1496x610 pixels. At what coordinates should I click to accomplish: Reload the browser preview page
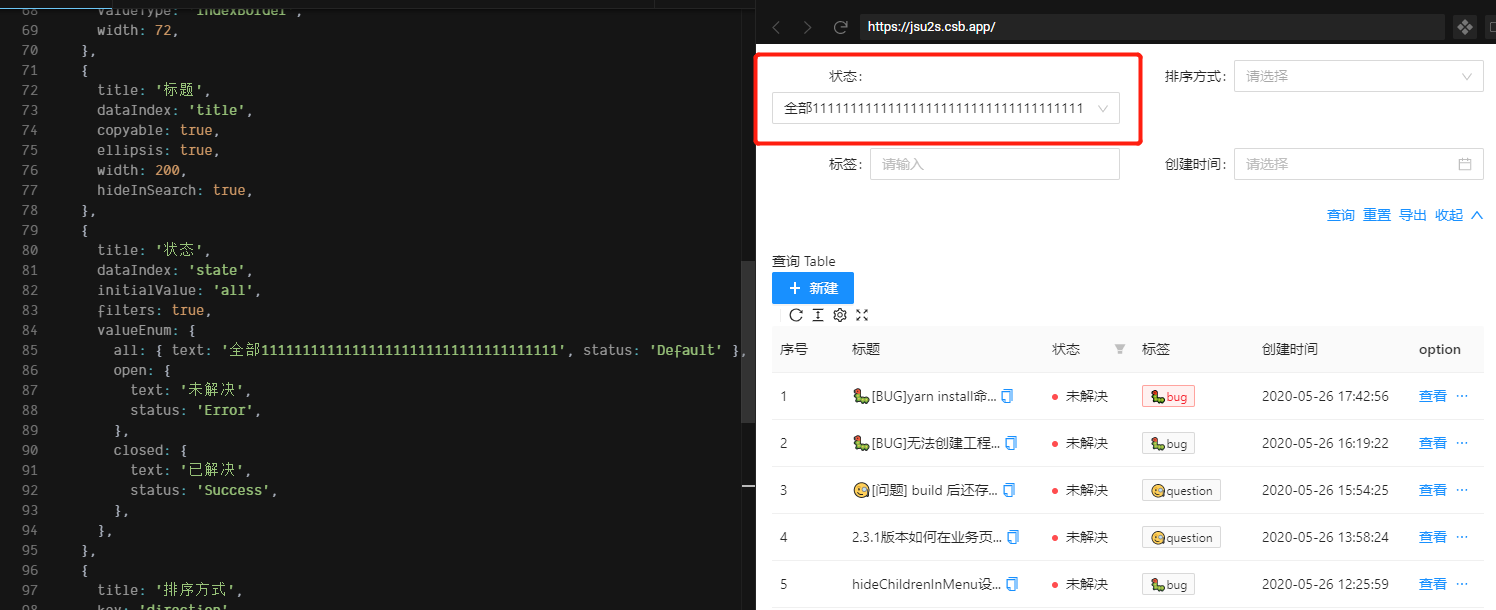coord(841,27)
